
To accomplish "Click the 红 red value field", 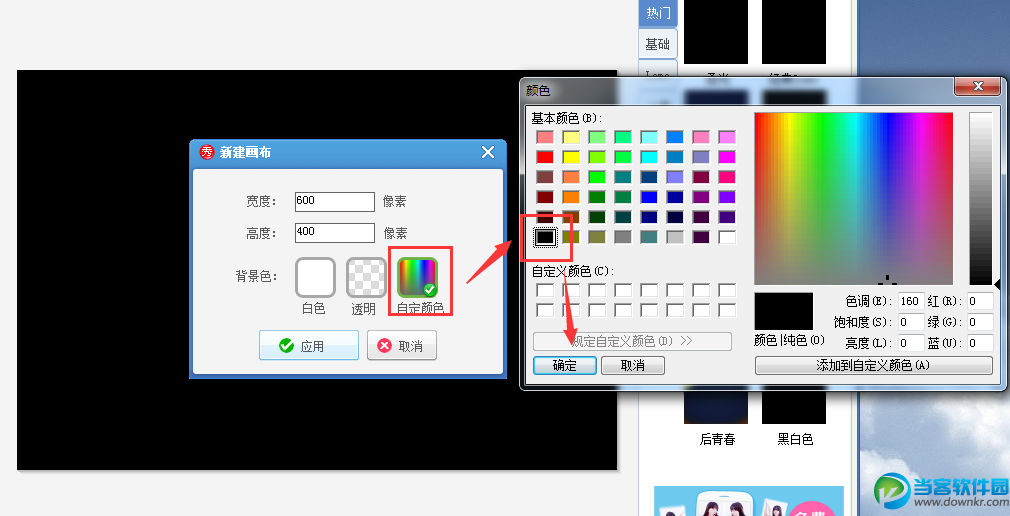I will tap(980, 301).
